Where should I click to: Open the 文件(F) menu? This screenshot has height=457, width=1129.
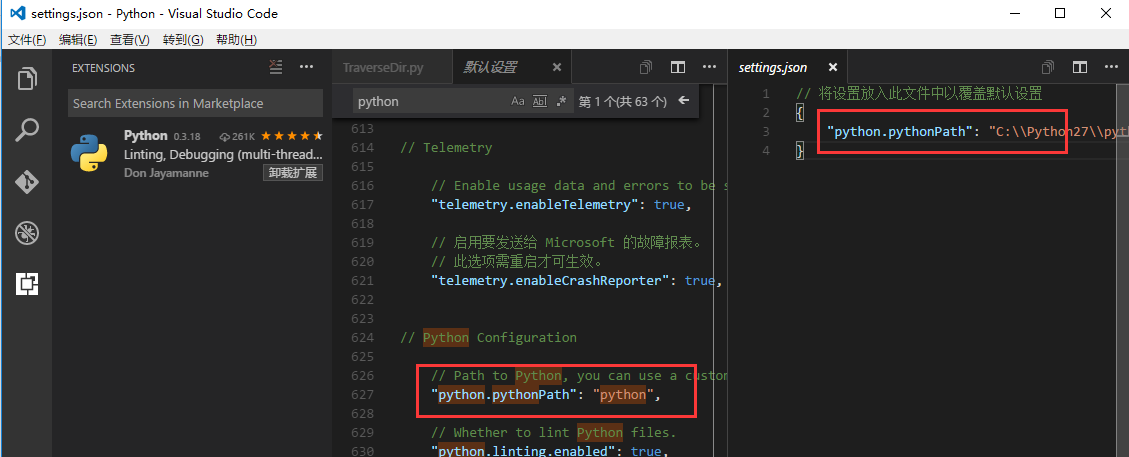click(x=27, y=40)
